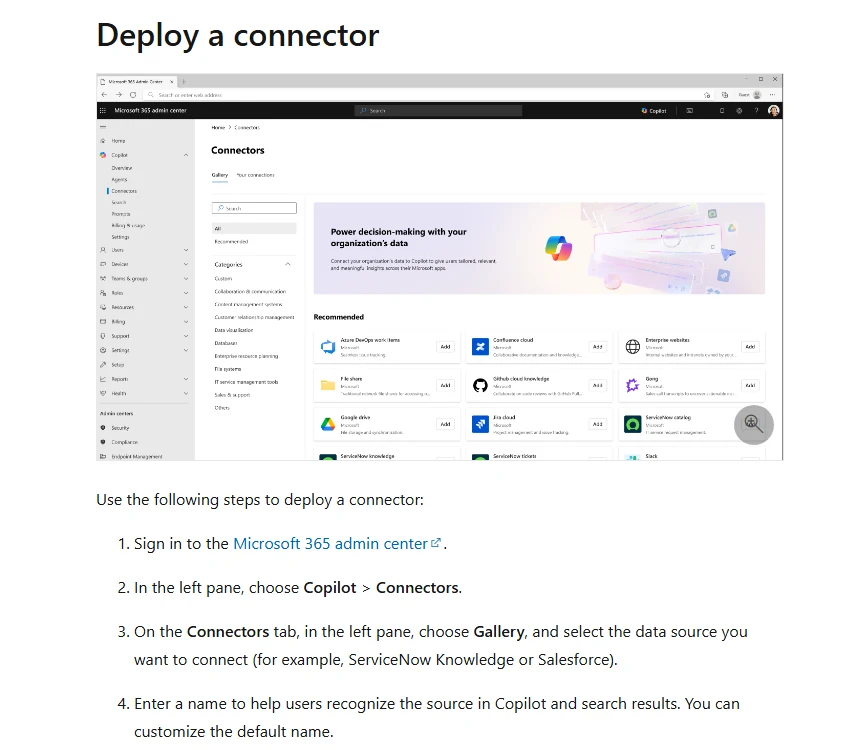
Task: Click the Devices icon in sidebar
Action: pyautogui.click(x=103, y=264)
